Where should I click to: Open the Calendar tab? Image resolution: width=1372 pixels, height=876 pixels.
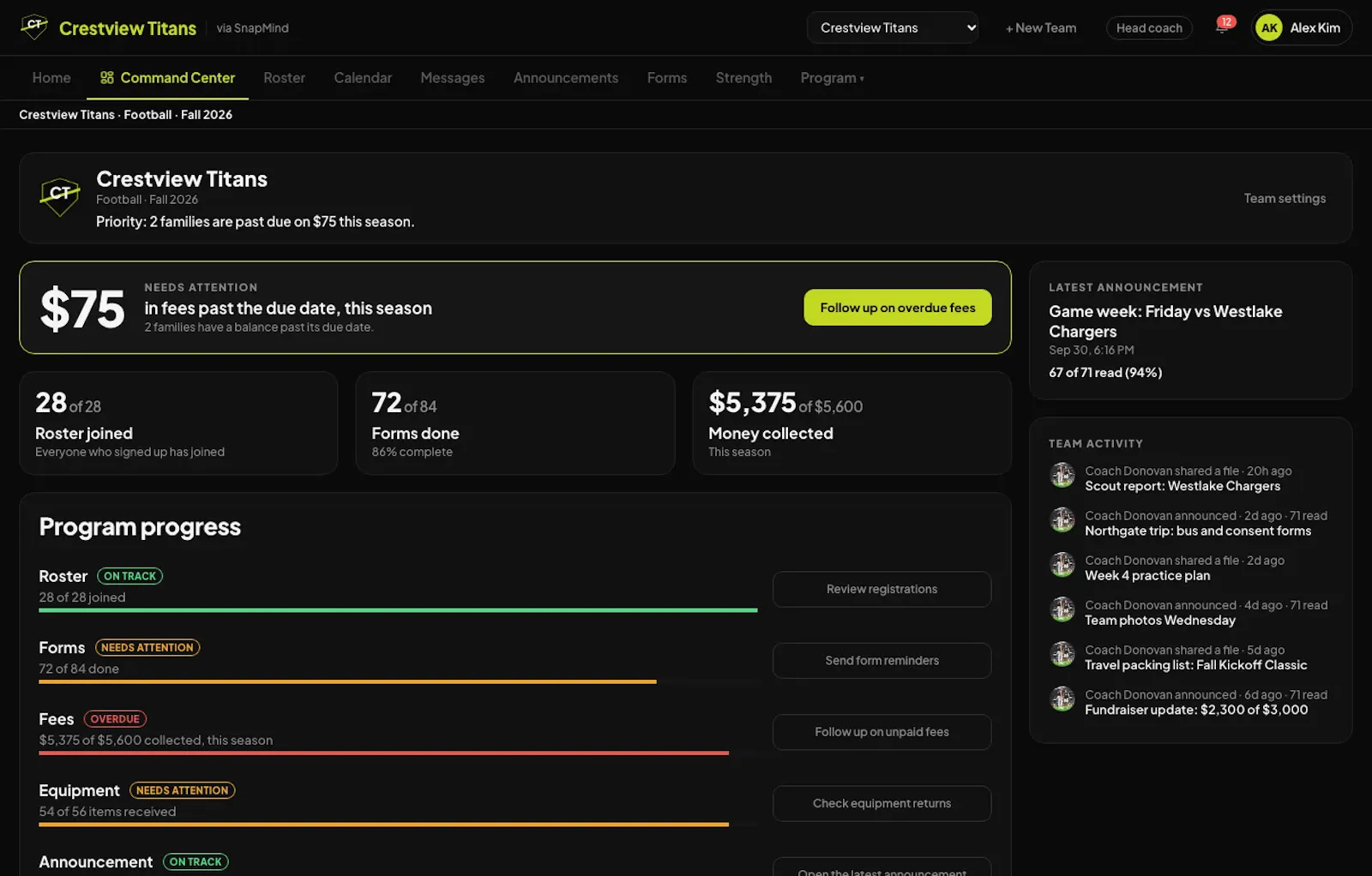click(363, 78)
